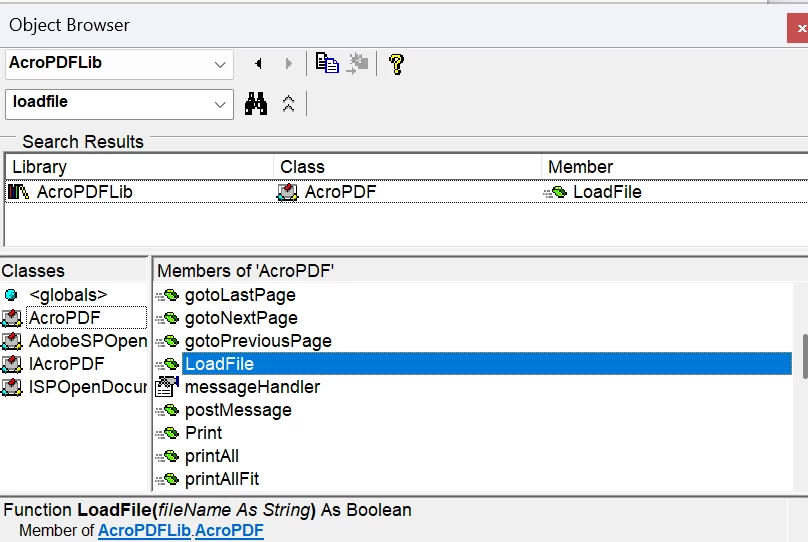Select the Member column header

coord(674,167)
